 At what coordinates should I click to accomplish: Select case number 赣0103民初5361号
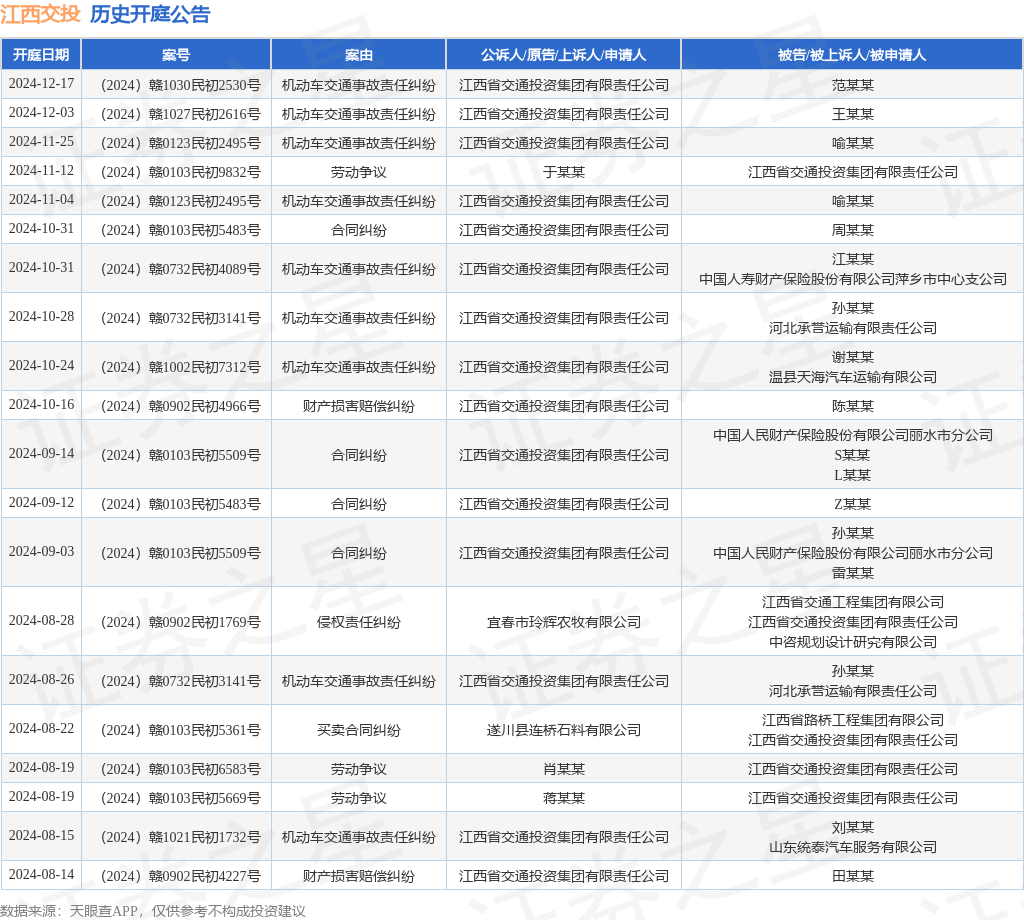(181, 730)
